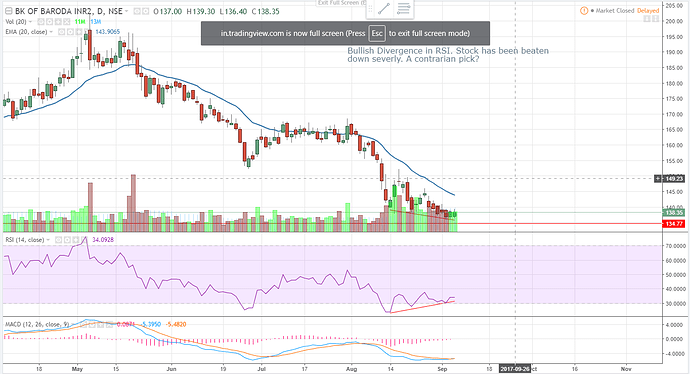This screenshot has width=690, height=374.
Task: Select the horizontal lines drawing tool
Action: click(403, 9)
